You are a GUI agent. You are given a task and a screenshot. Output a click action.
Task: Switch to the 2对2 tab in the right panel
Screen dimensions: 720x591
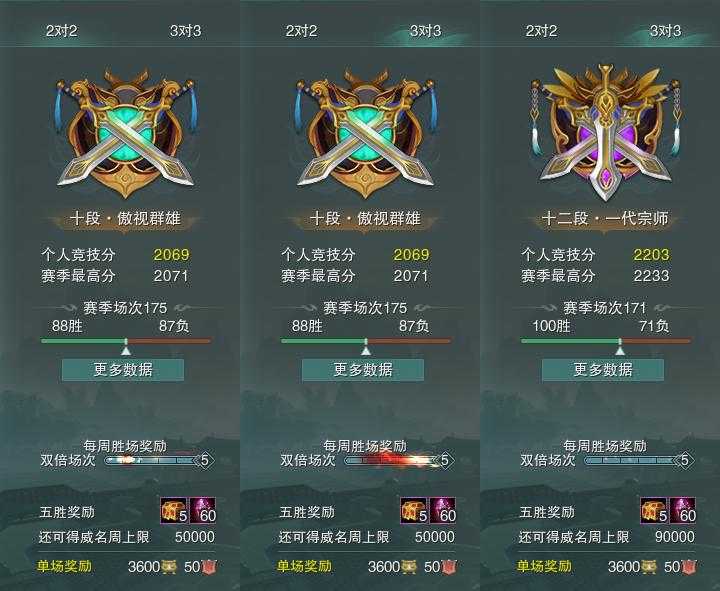(541, 31)
